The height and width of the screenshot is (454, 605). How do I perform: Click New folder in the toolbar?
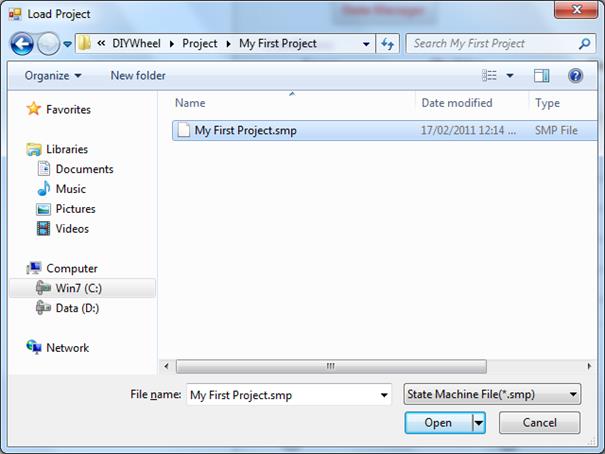click(138, 75)
